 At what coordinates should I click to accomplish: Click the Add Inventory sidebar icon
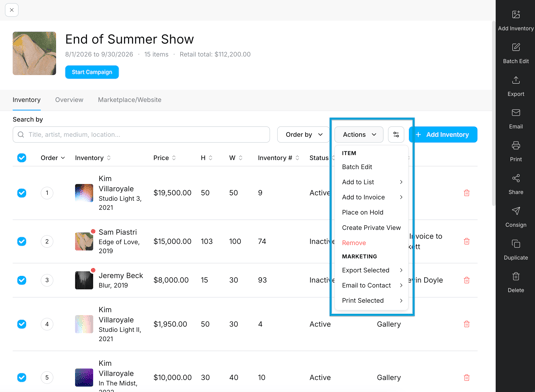pyautogui.click(x=516, y=15)
